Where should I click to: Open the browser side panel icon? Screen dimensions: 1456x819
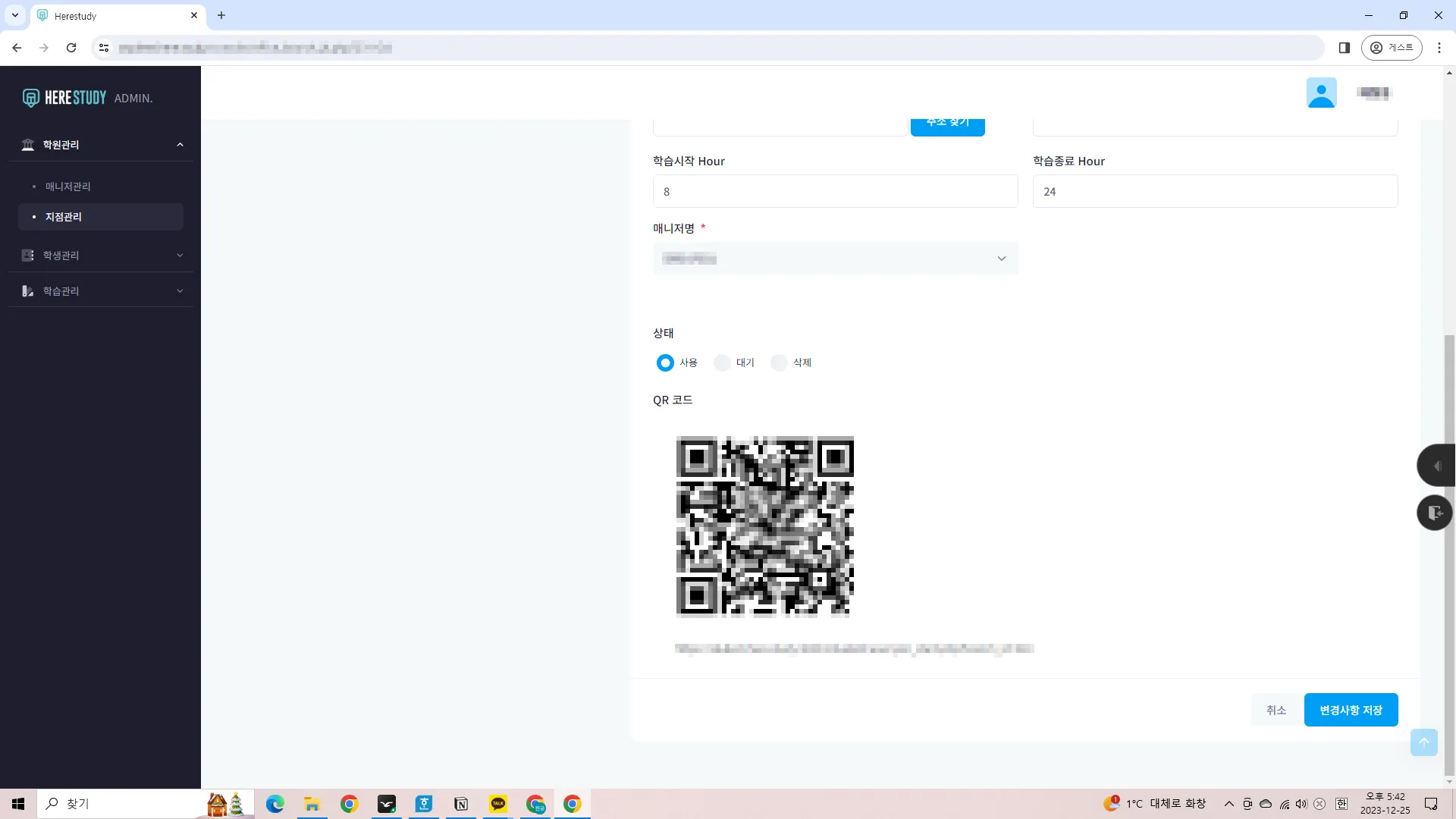tap(1345, 48)
